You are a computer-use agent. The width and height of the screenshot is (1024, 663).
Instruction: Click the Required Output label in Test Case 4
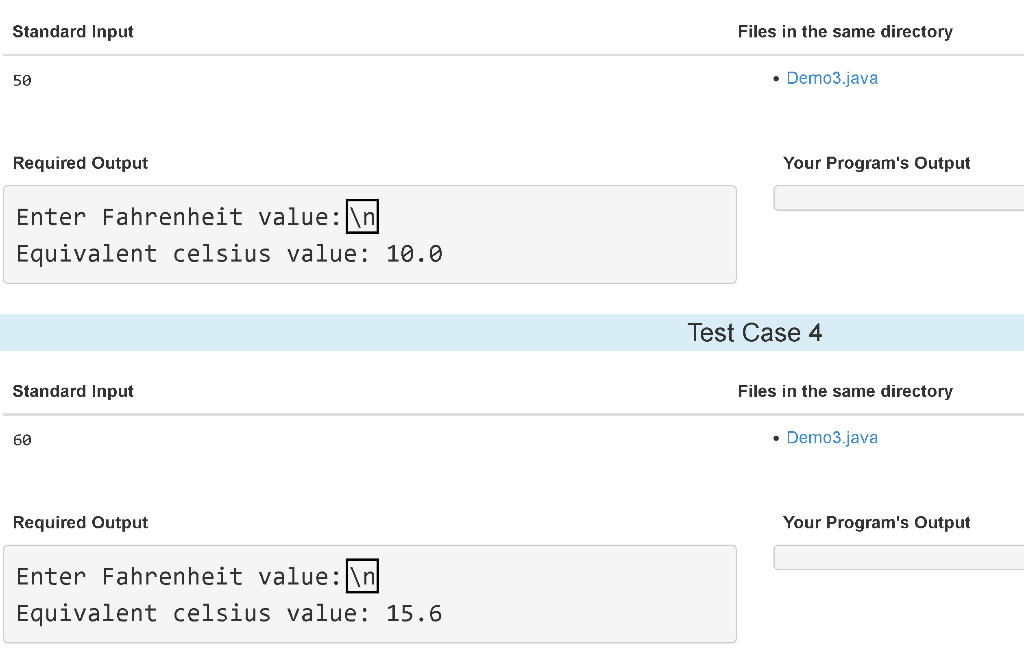tap(80, 522)
